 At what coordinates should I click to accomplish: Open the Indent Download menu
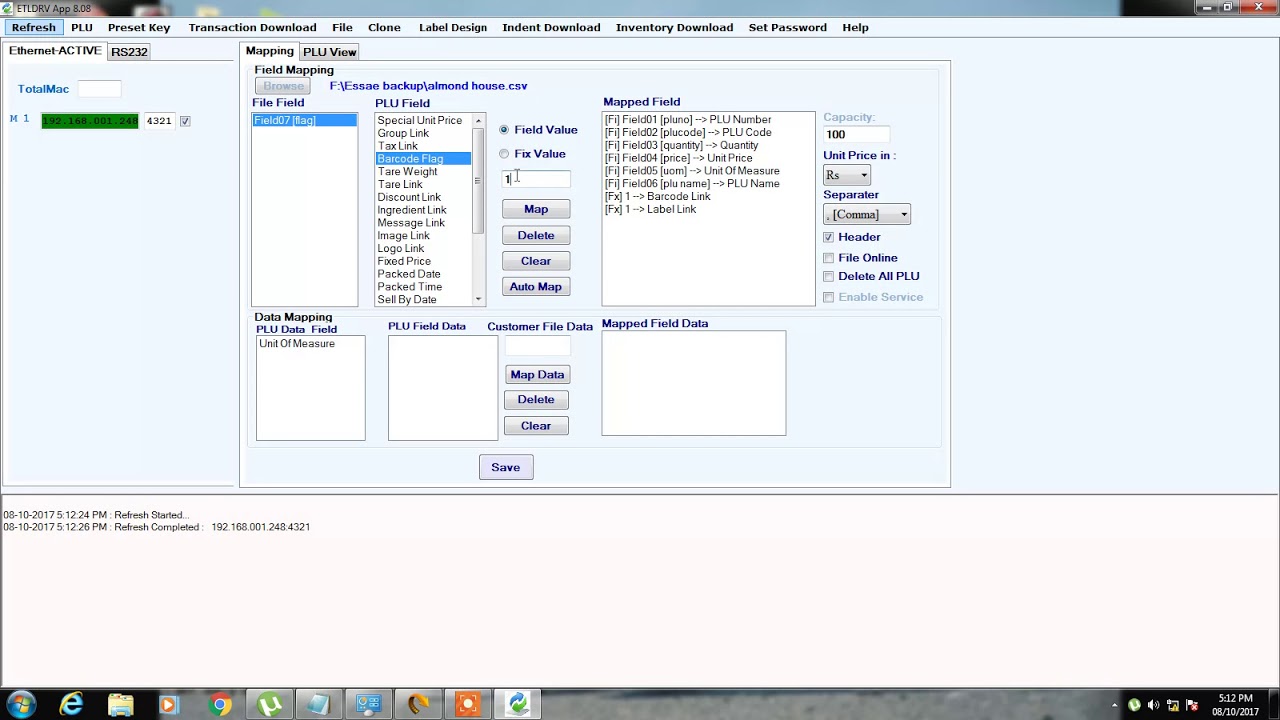point(551,28)
